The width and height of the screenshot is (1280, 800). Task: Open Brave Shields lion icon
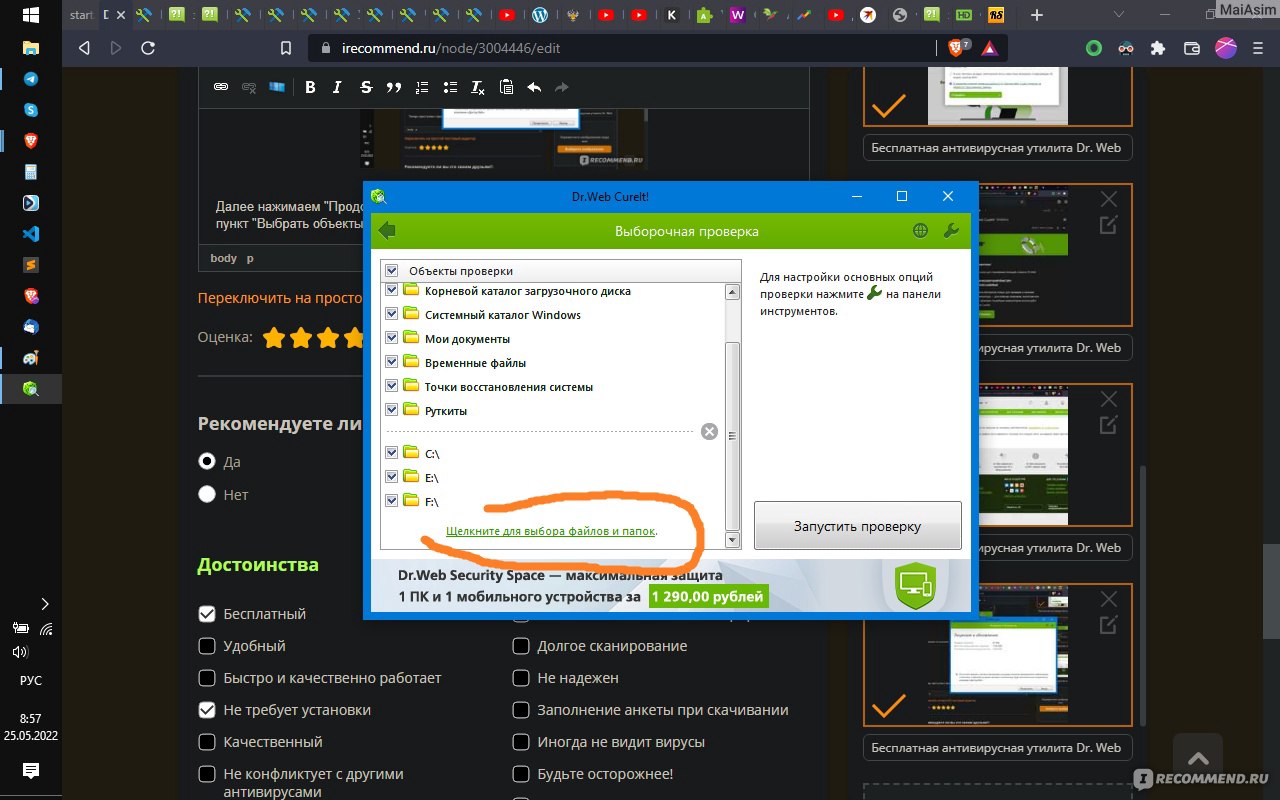(957, 47)
